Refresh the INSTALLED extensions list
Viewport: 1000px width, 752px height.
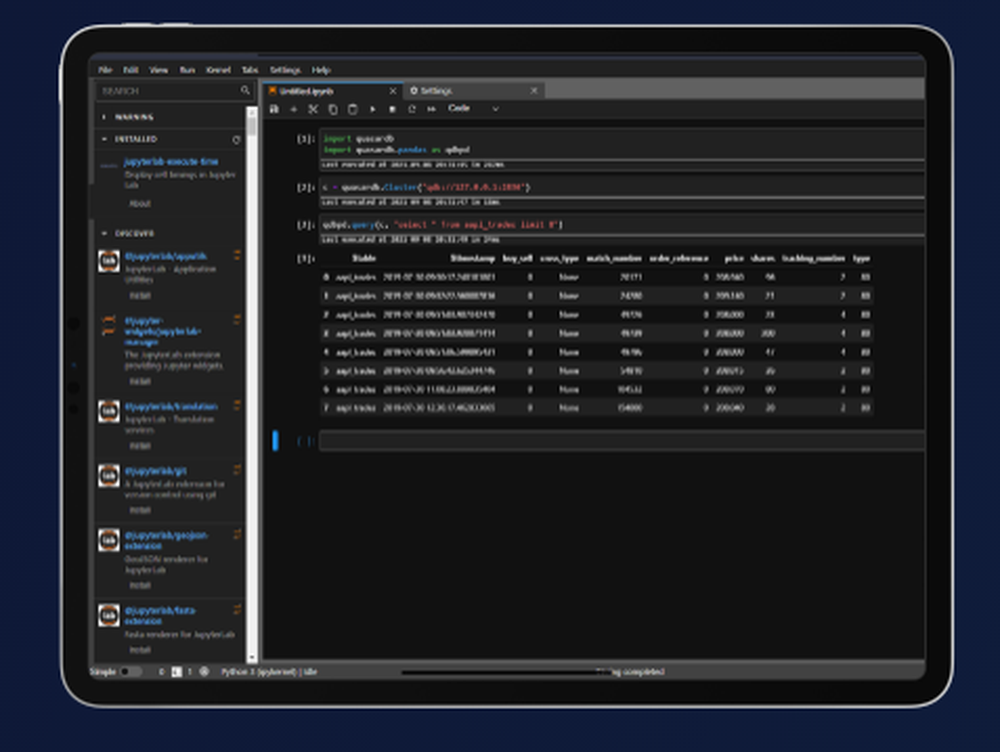236,140
